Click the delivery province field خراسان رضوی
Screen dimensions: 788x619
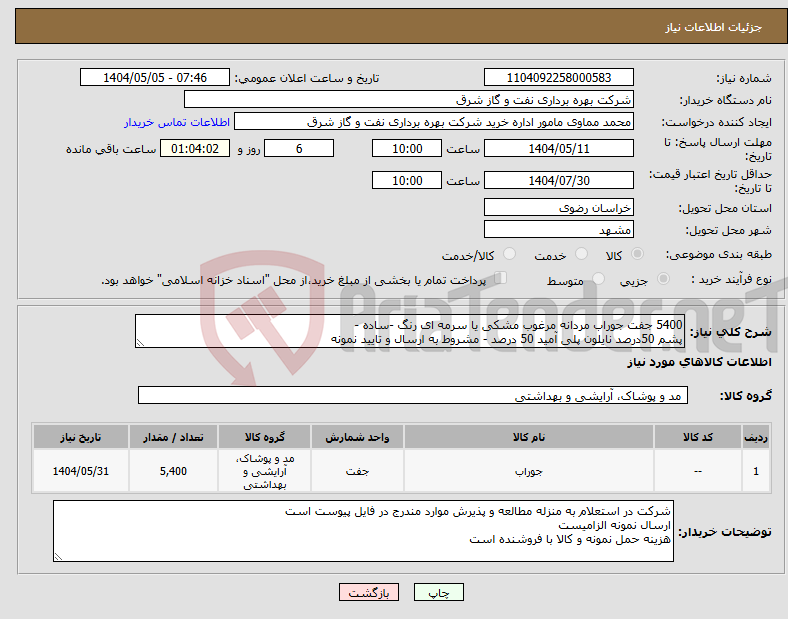click(x=559, y=207)
